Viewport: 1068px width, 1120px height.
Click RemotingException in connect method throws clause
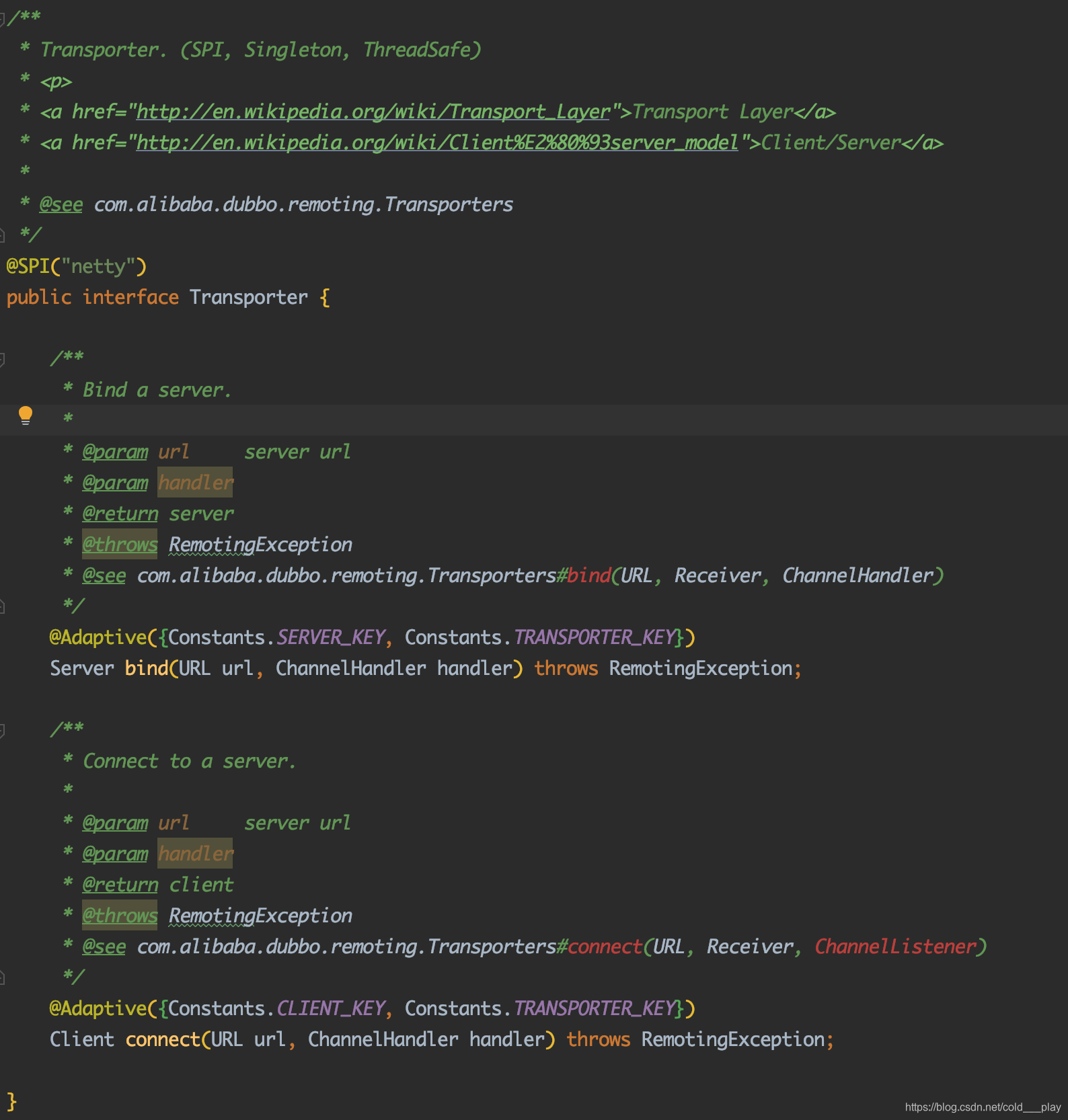coord(733,1039)
